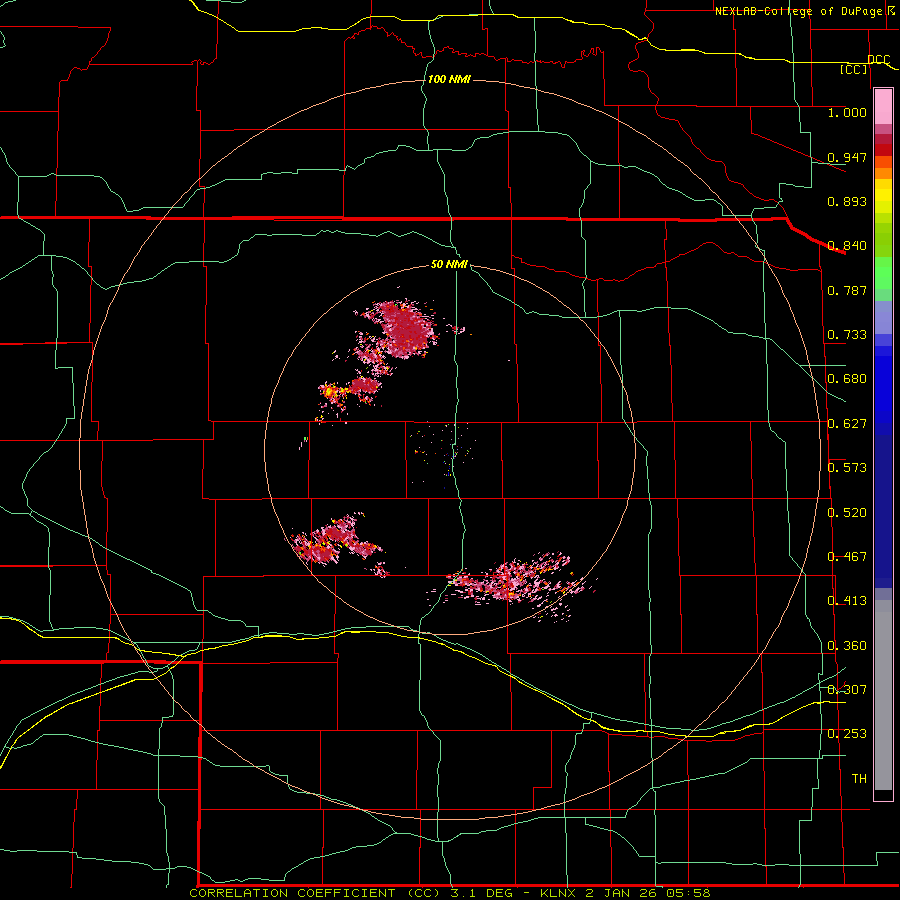Select the 2 JAN 26 date text
900x900 pixels.
click(x=620, y=893)
